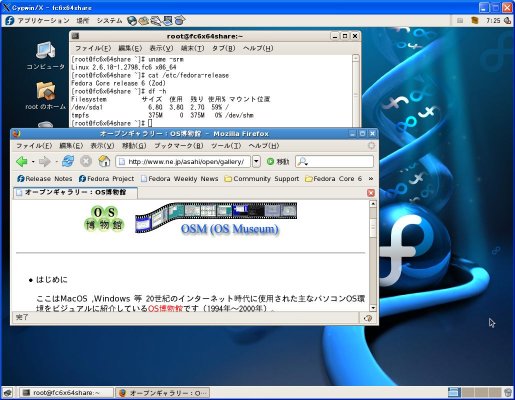The height and width of the screenshot is (400, 515).
Task: Click the red OS博物館 link in page
Action: pos(165,308)
